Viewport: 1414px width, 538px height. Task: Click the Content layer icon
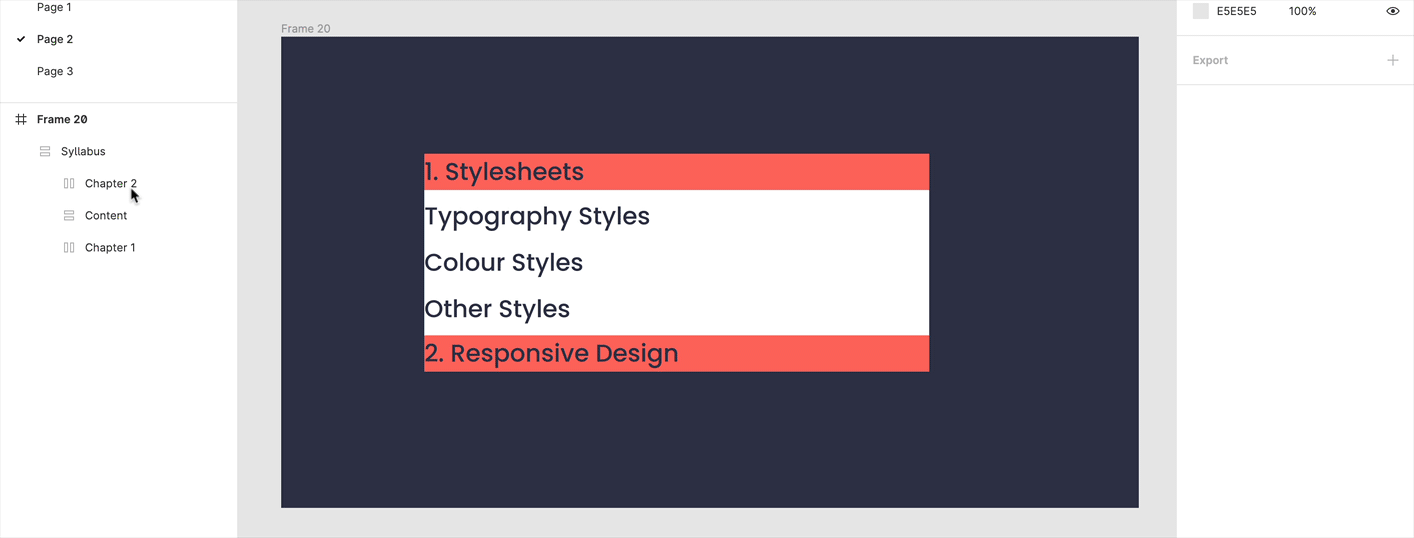(69, 215)
